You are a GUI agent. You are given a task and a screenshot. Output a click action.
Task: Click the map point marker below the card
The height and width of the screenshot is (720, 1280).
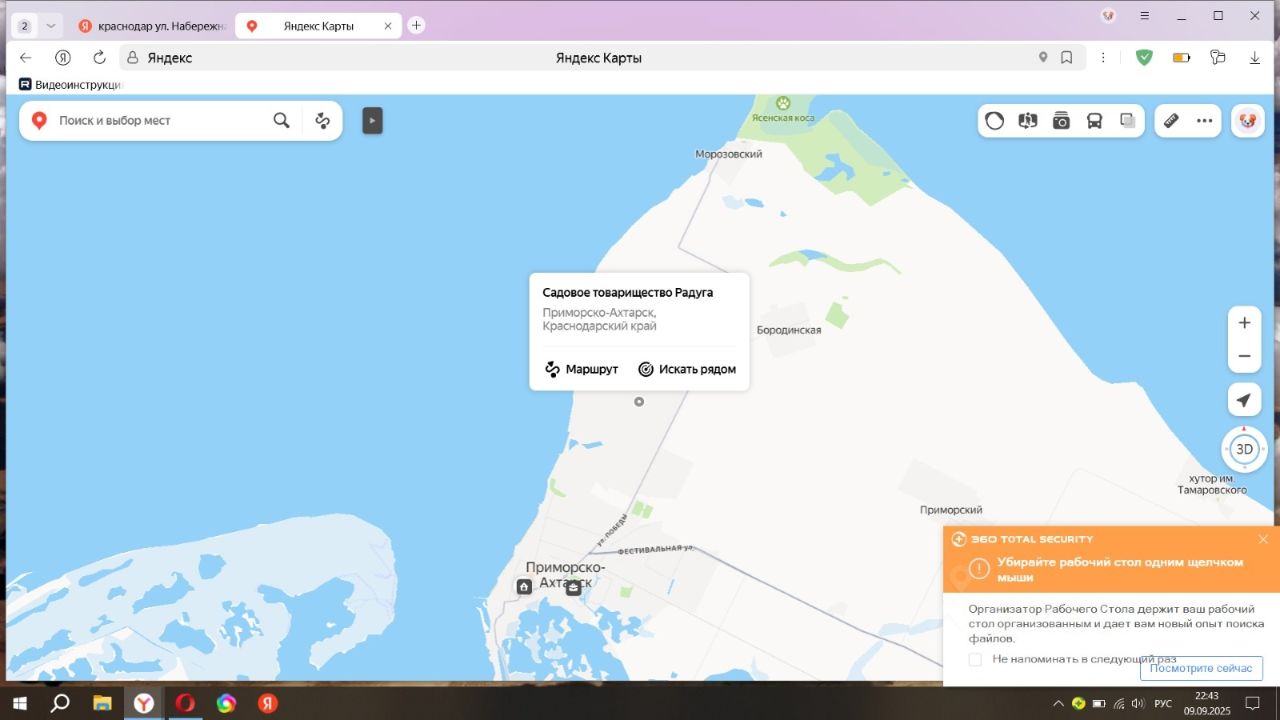tap(639, 402)
